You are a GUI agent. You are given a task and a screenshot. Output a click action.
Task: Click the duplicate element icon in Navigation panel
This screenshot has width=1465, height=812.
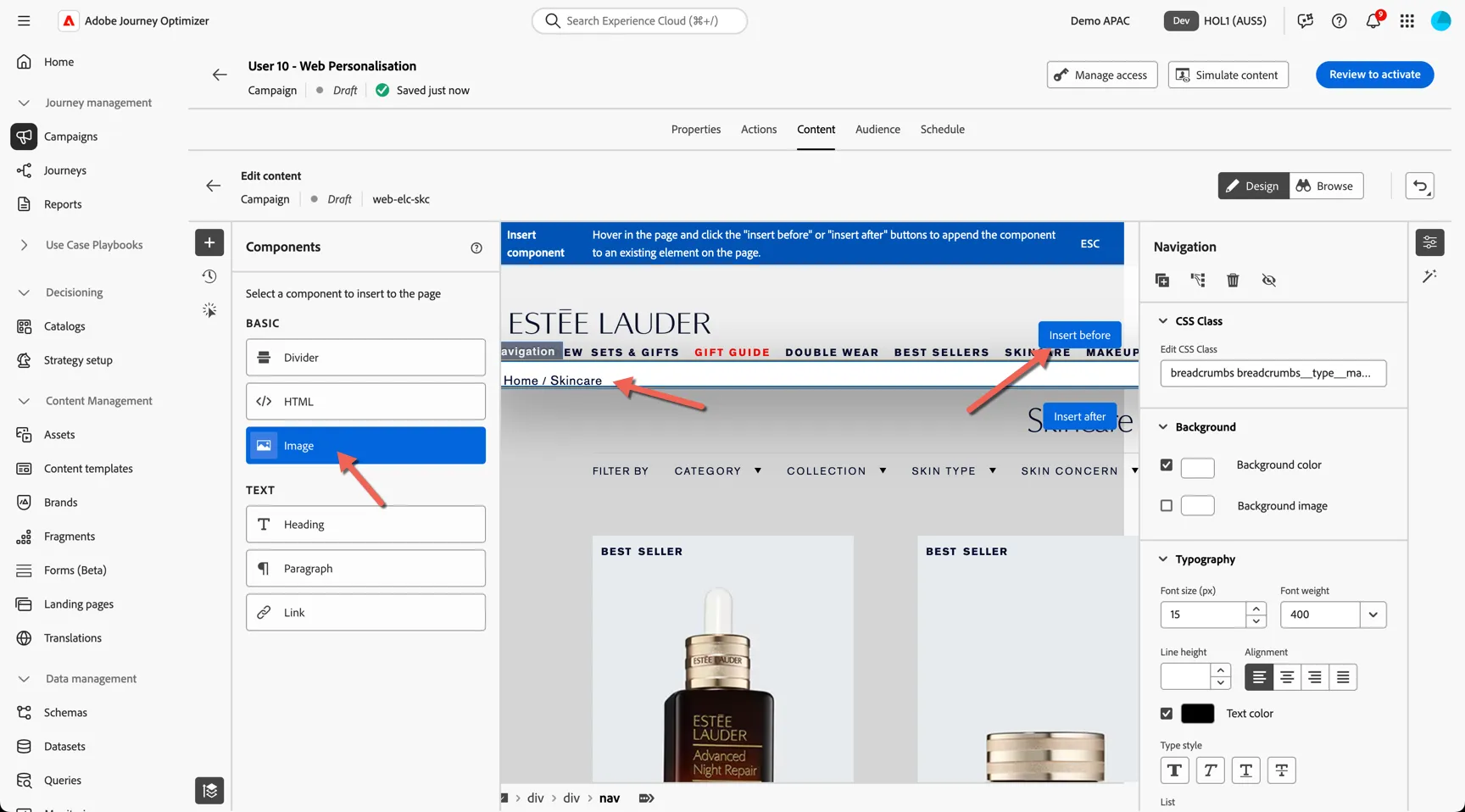(x=1162, y=280)
